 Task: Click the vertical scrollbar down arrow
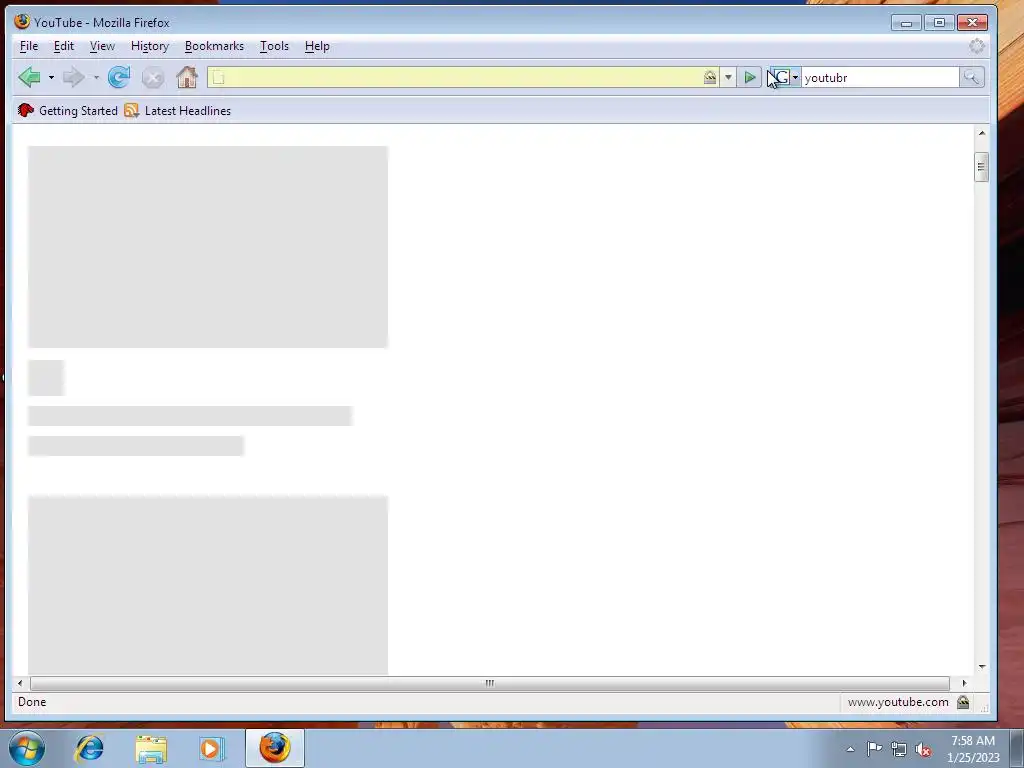click(982, 667)
